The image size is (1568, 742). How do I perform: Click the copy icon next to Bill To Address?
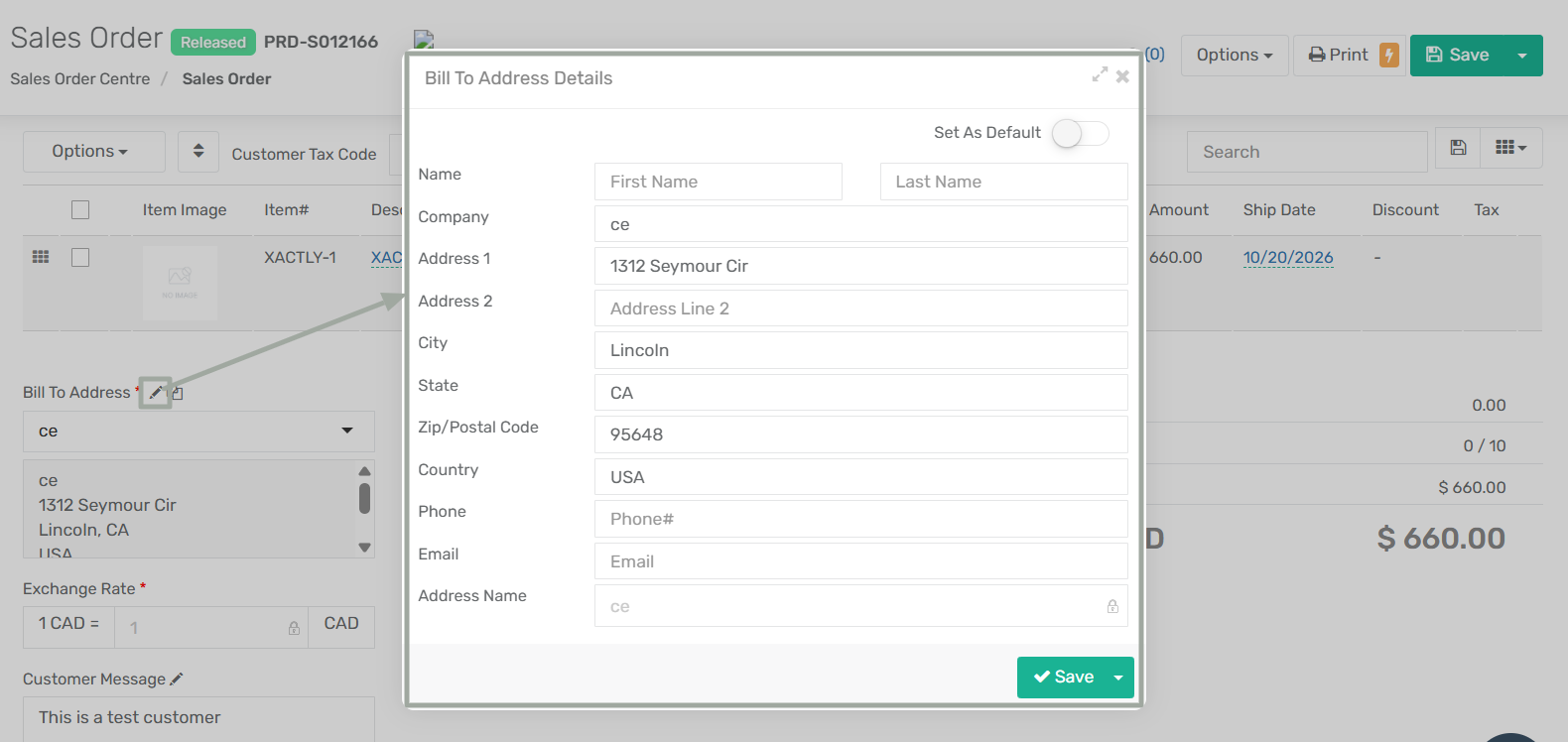pos(178,393)
